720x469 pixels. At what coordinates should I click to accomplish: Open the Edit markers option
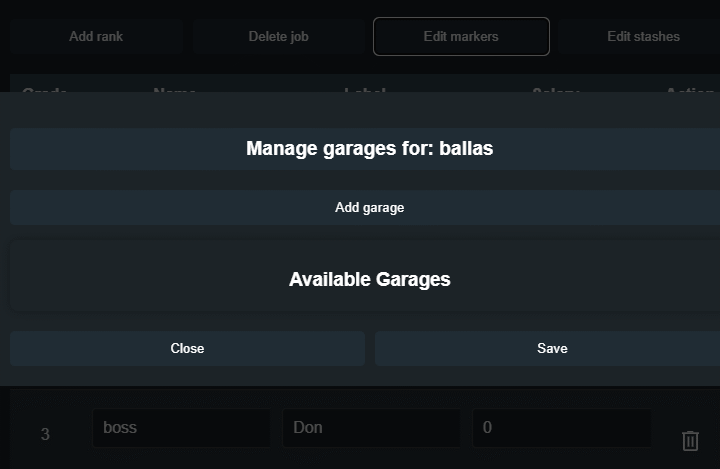pyautogui.click(x=461, y=36)
